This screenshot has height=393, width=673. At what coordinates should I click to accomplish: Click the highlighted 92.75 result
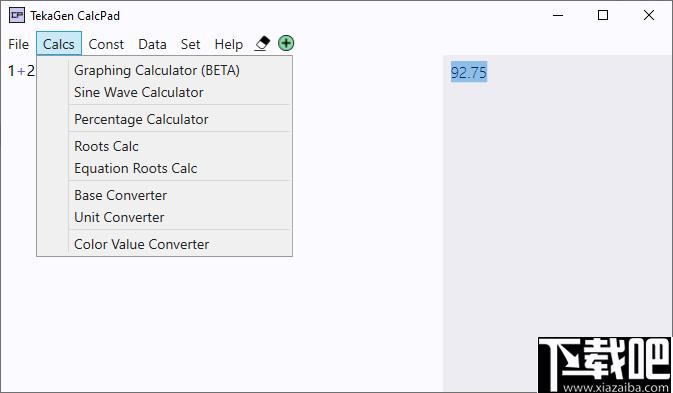(469, 72)
